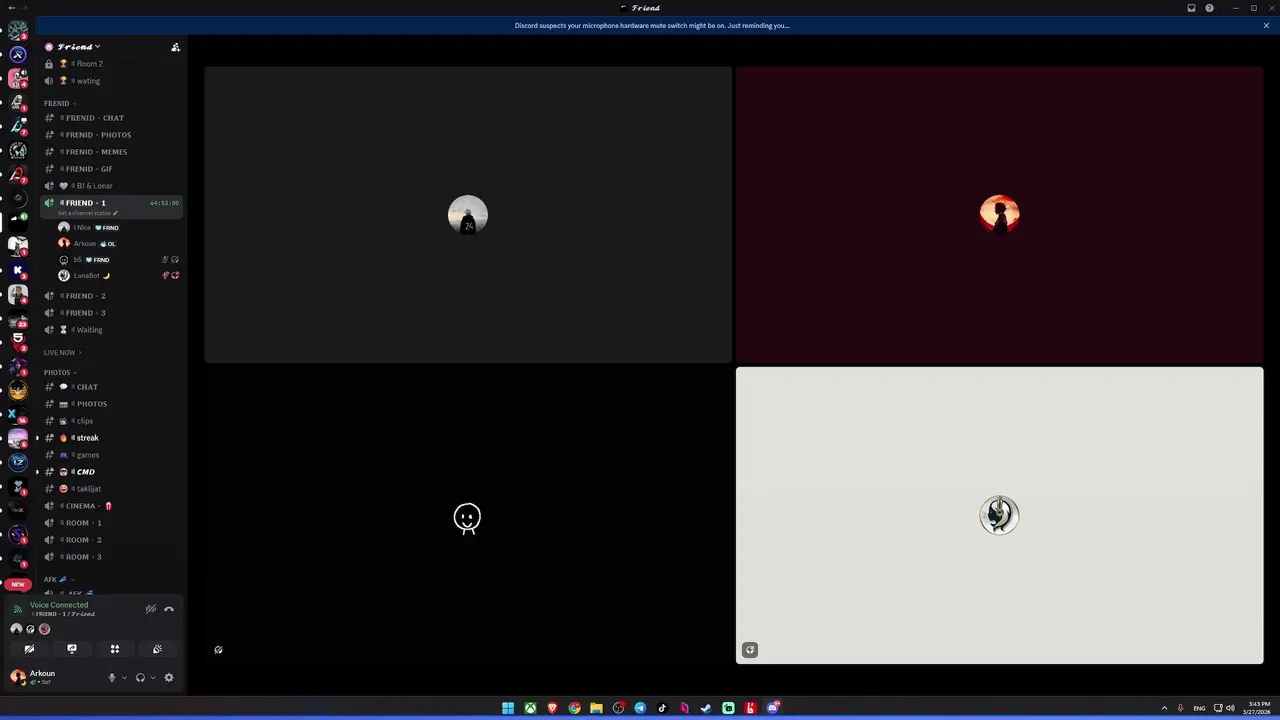Open Steam from taskbar
1280x720 pixels.
pyautogui.click(x=706, y=708)
